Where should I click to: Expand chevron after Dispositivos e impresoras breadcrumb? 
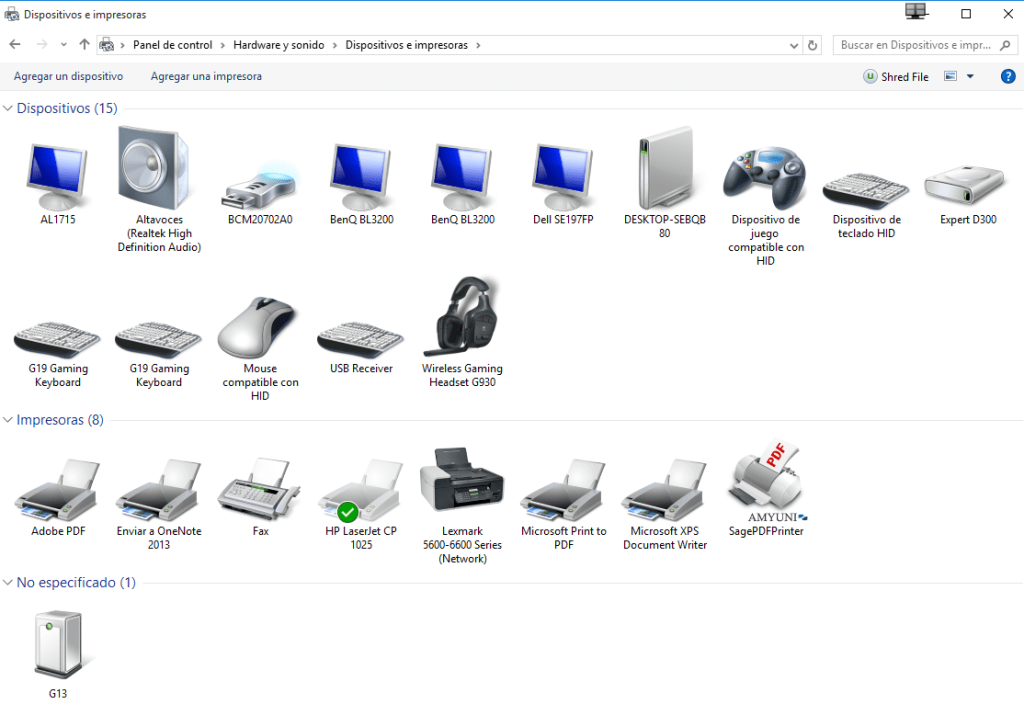tap(479, 45)
